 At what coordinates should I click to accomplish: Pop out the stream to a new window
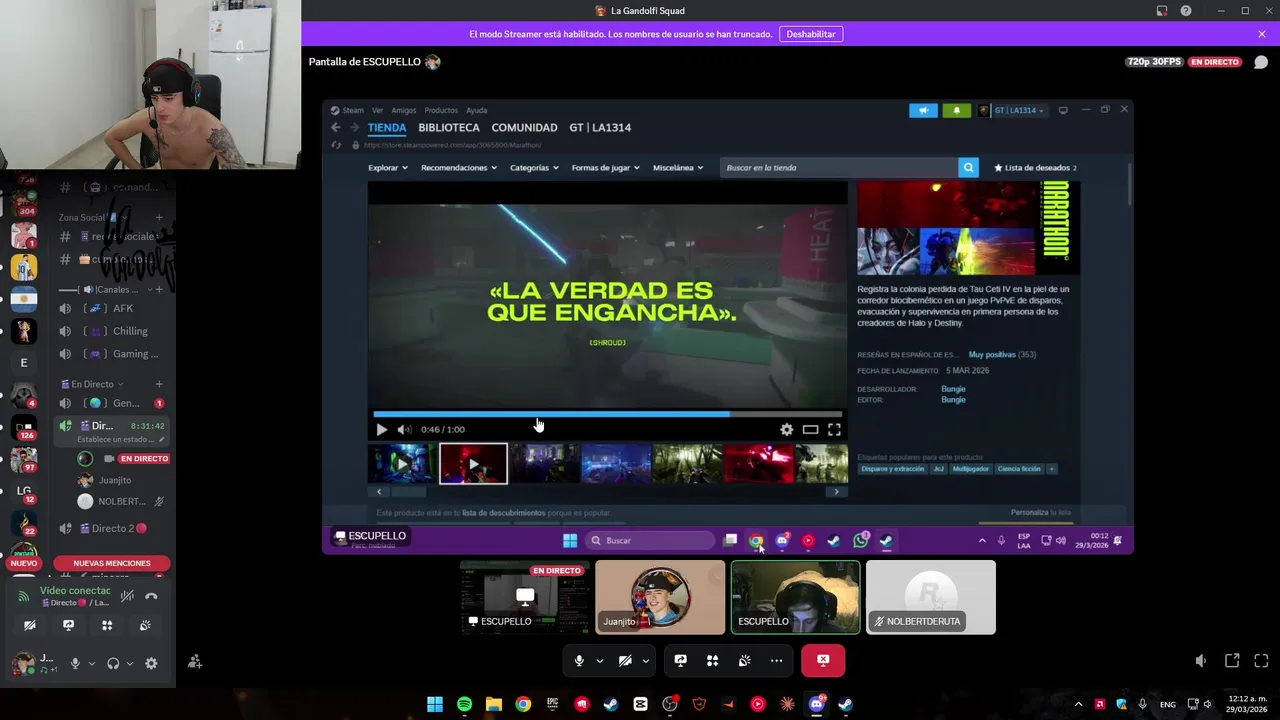point(1232,661)
